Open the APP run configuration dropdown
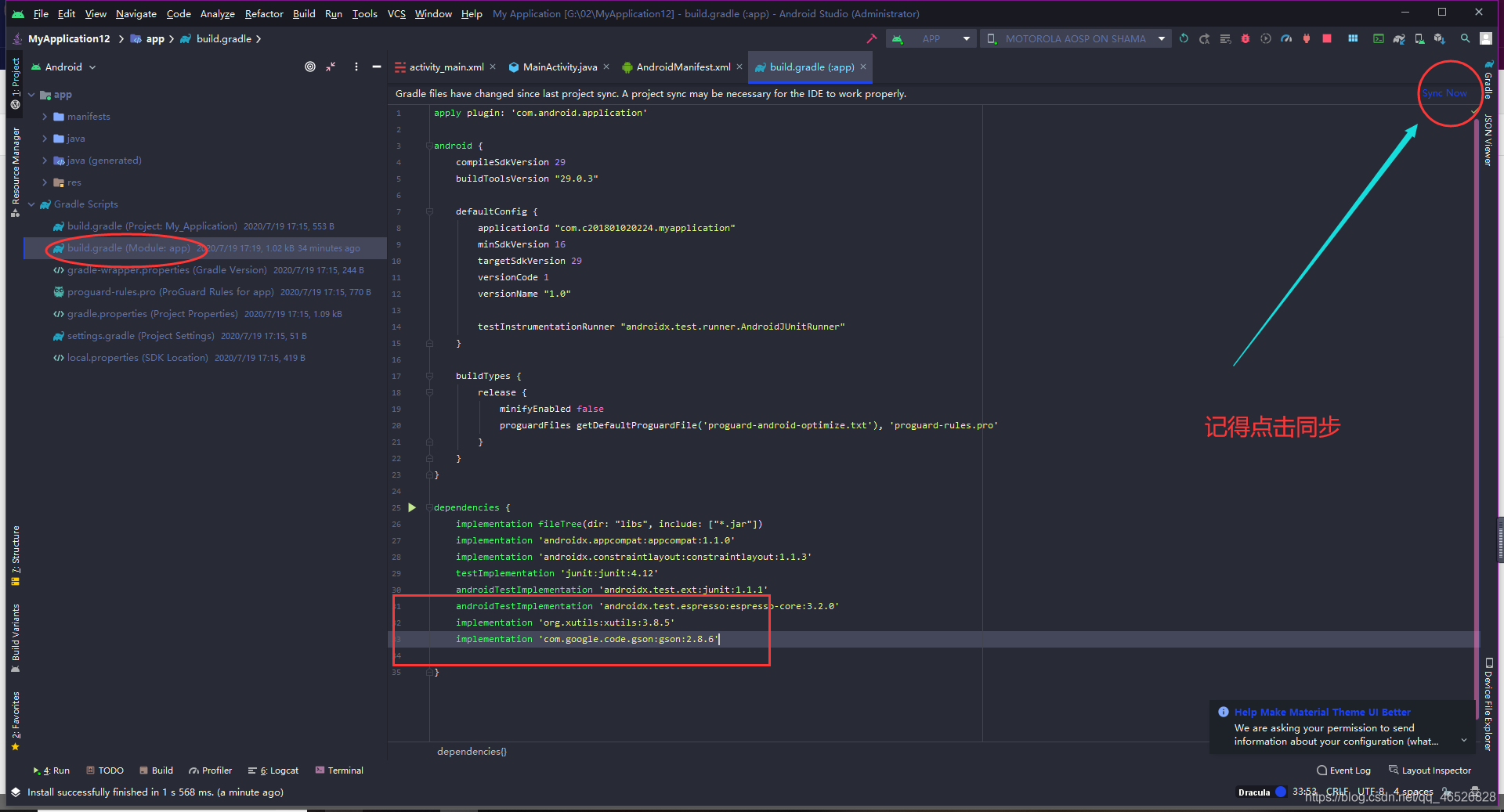1504x812 pixels. tap(931, 38)
